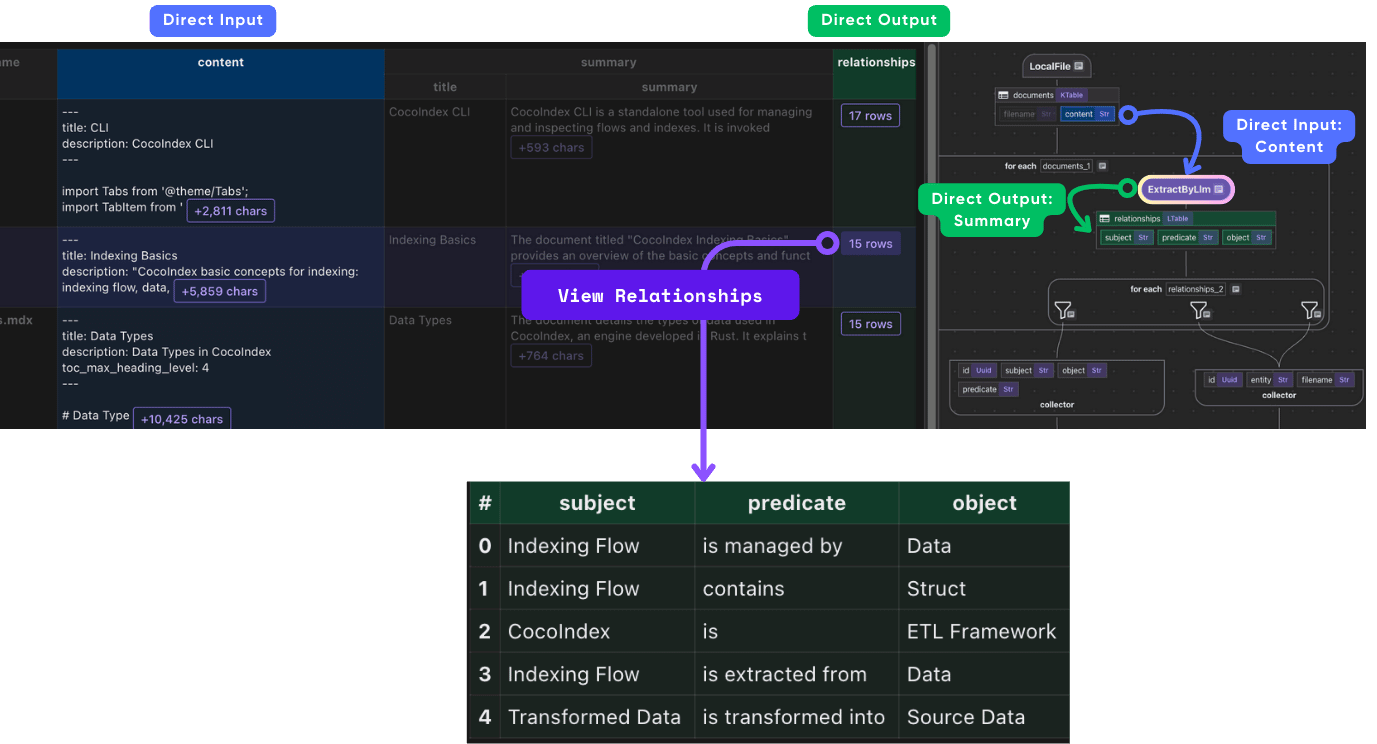Select the content column header
This screenshot has height=744, width=1377.
point(220,63)
